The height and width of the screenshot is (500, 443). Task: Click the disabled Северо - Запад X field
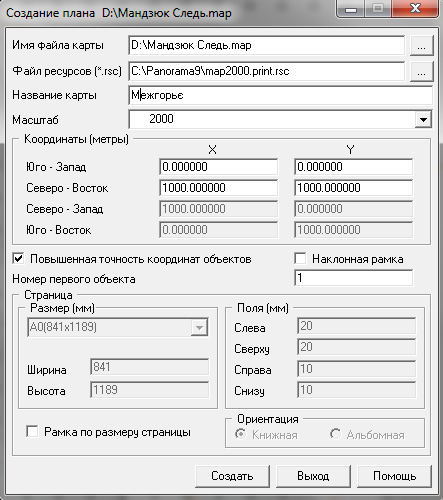tap(218, 209)
